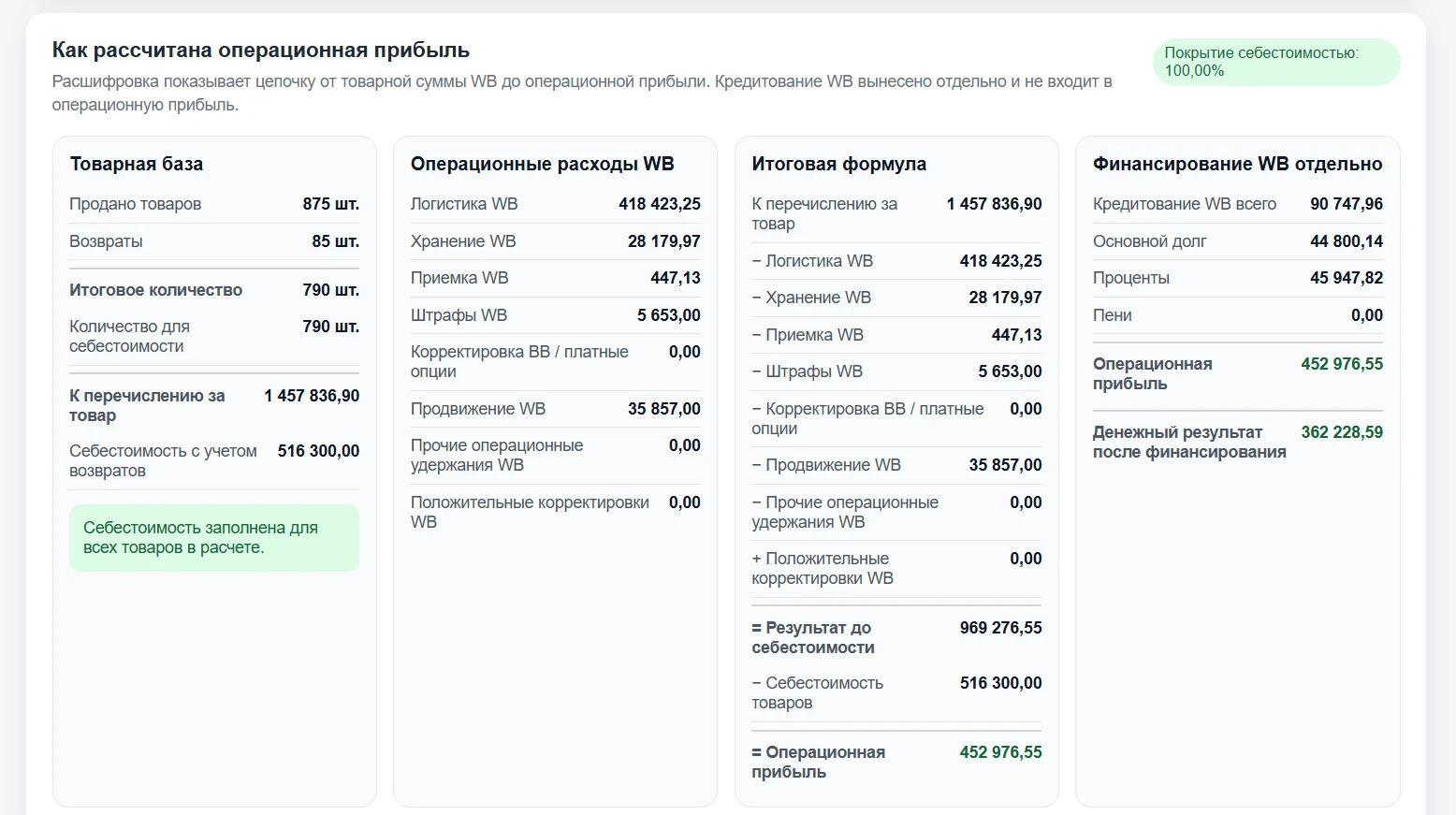Click '5 653,00' in the 'Операционные расходы WB' card
Image resolution: width=1456 pixels, height=815 pixels.
click(669, 315)
